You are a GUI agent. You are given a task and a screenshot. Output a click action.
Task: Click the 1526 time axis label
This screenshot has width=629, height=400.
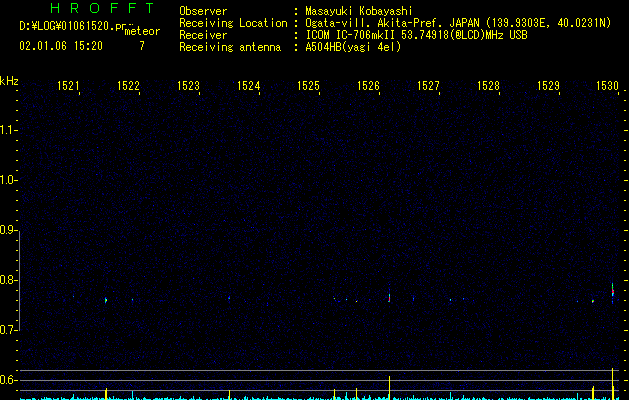point(368,85)
